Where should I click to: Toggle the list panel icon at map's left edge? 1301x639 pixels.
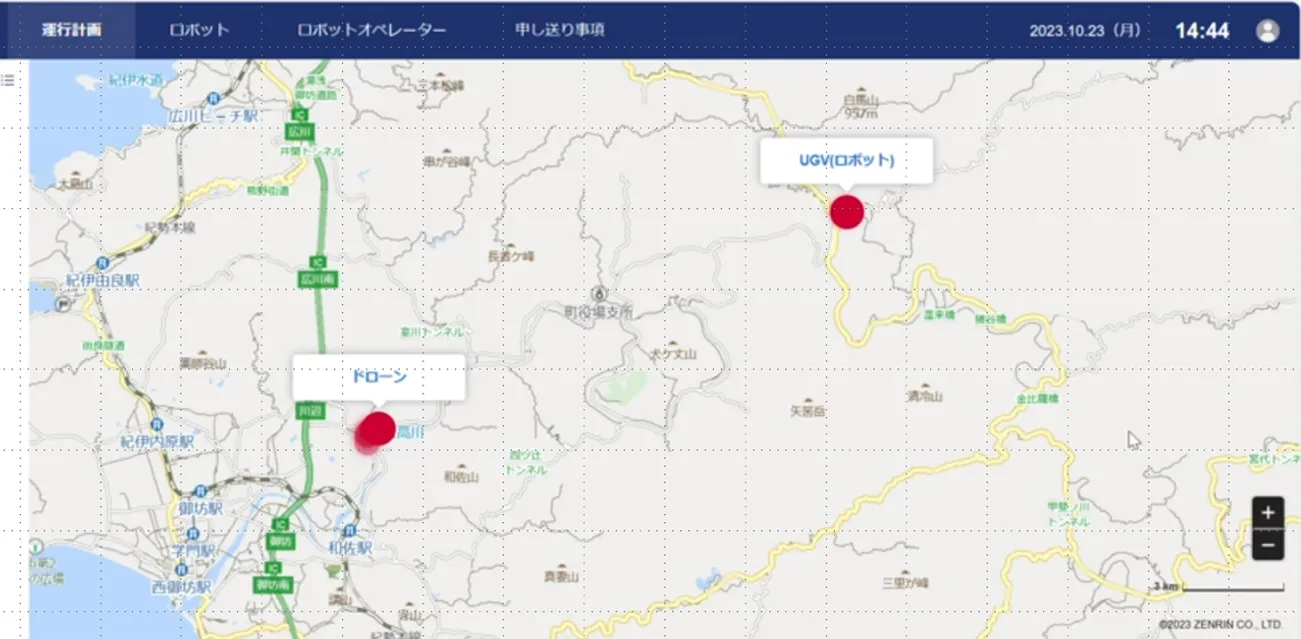click(8, 79)
